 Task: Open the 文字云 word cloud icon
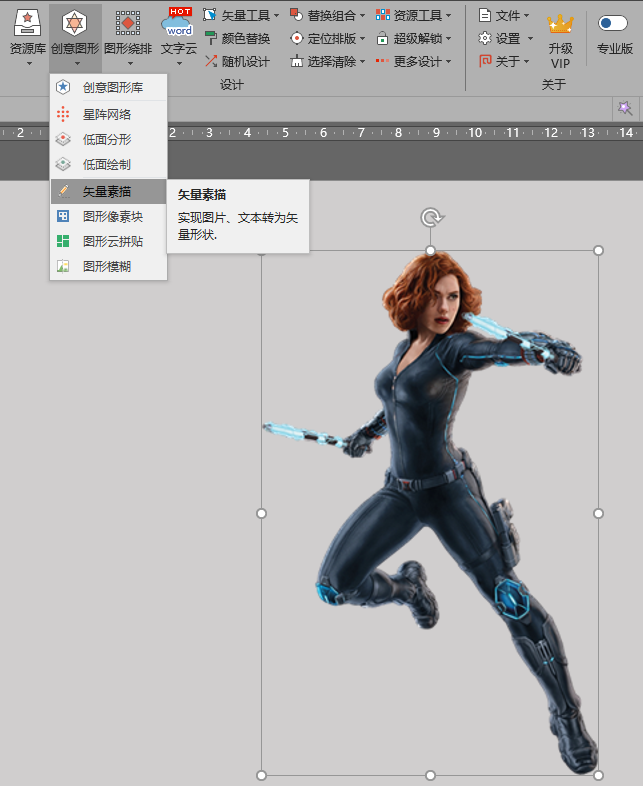(x=177, y=23)
